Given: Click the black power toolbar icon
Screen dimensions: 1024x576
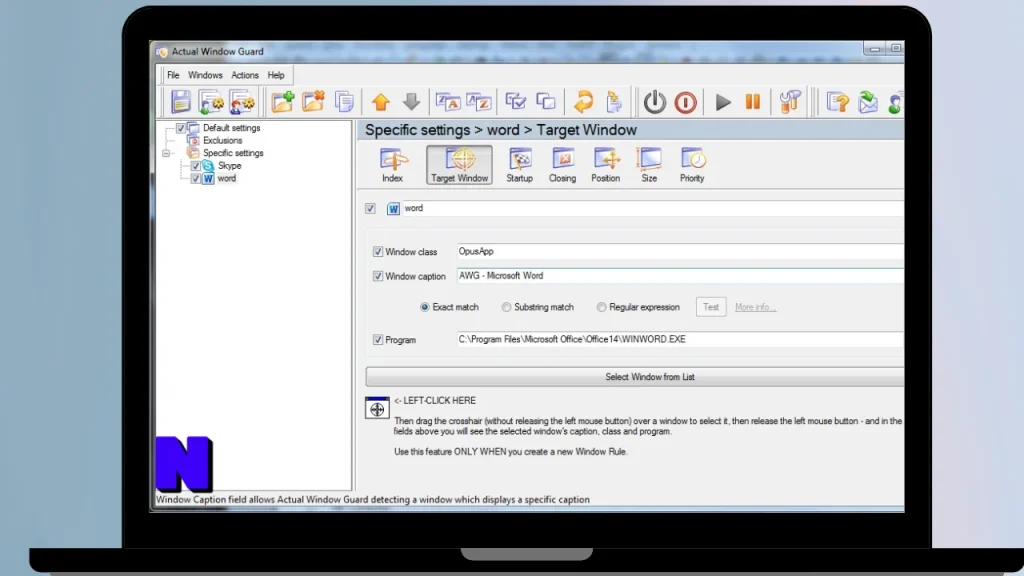Looking at the screenshot, I should (x=654, y=102).
